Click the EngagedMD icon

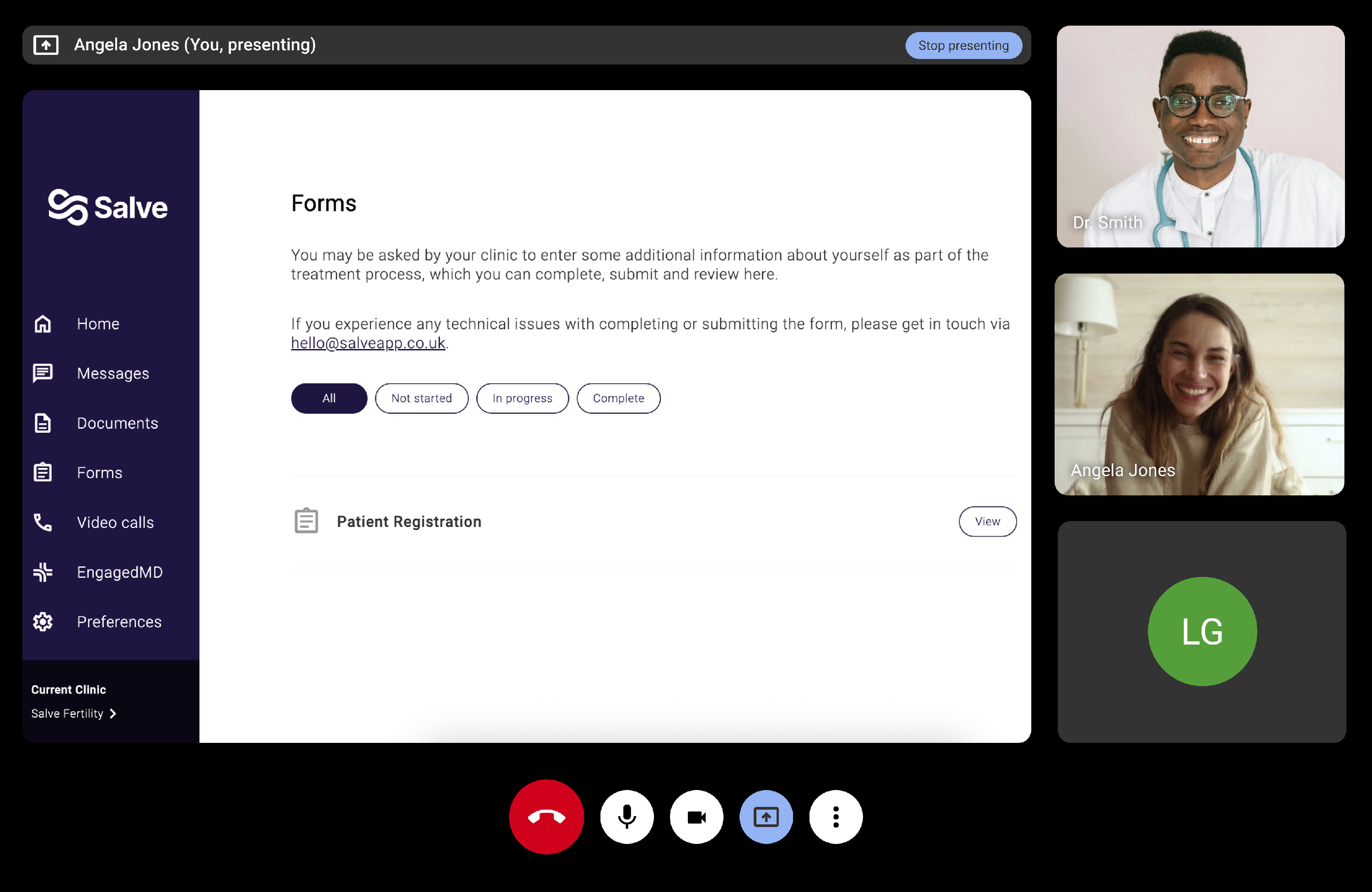tap(43, 572)
